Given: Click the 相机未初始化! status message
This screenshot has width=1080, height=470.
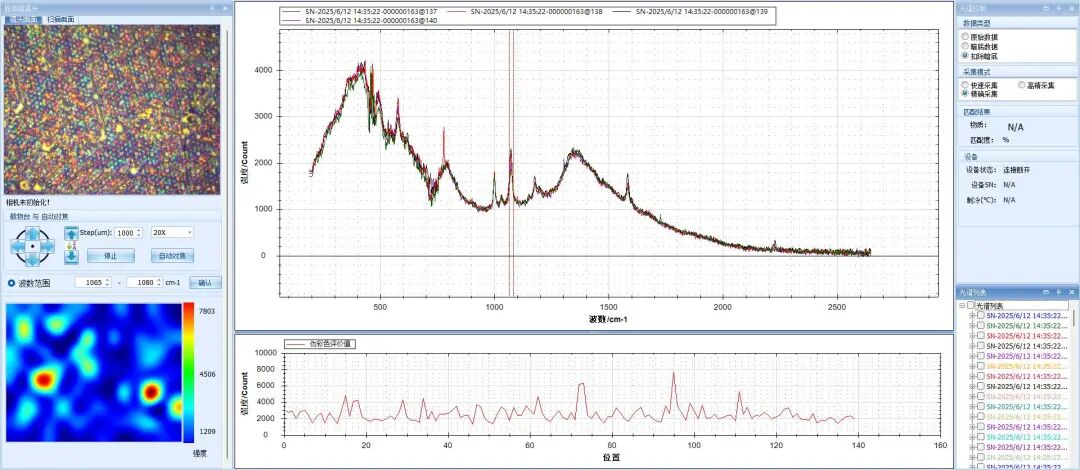Looking at the screenshot, I should 27,203.
